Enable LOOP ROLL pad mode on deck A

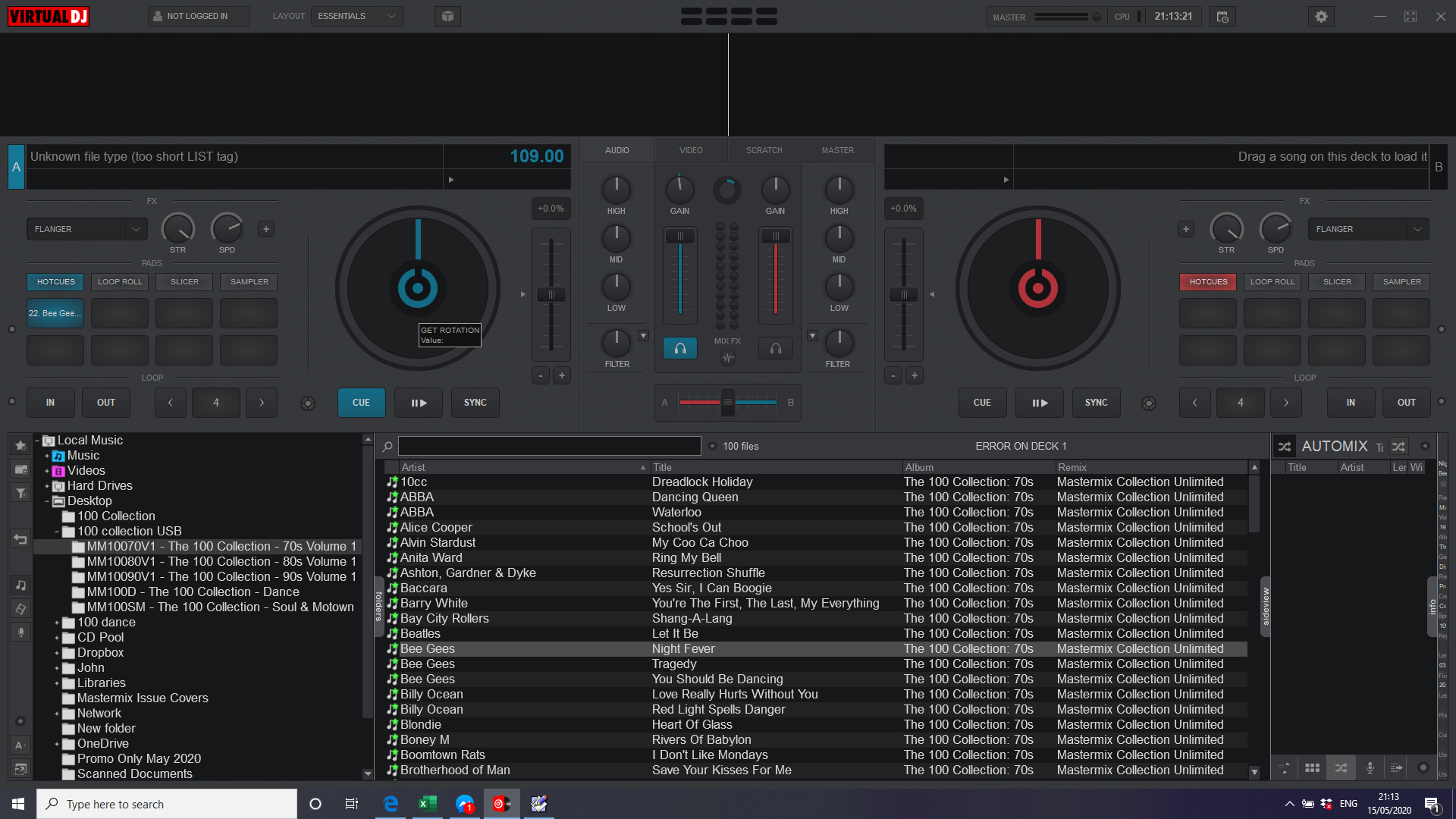click(x=120, y=282)
